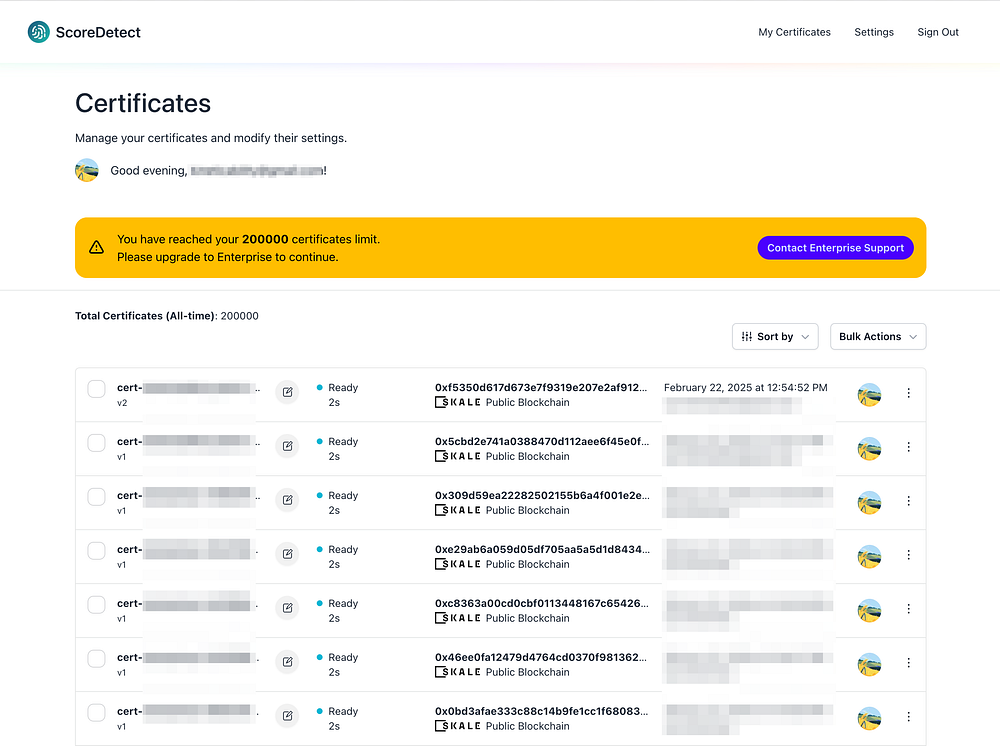Click edit icon in the 0x5cbd2e741a row
This screenshot has width=1000, height=746.
288,447
